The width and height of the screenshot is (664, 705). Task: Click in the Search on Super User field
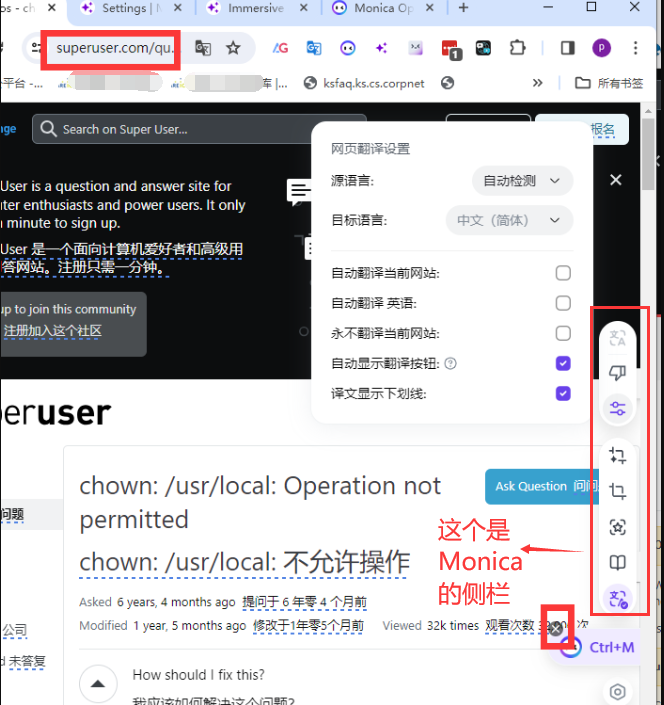[199, 129]
